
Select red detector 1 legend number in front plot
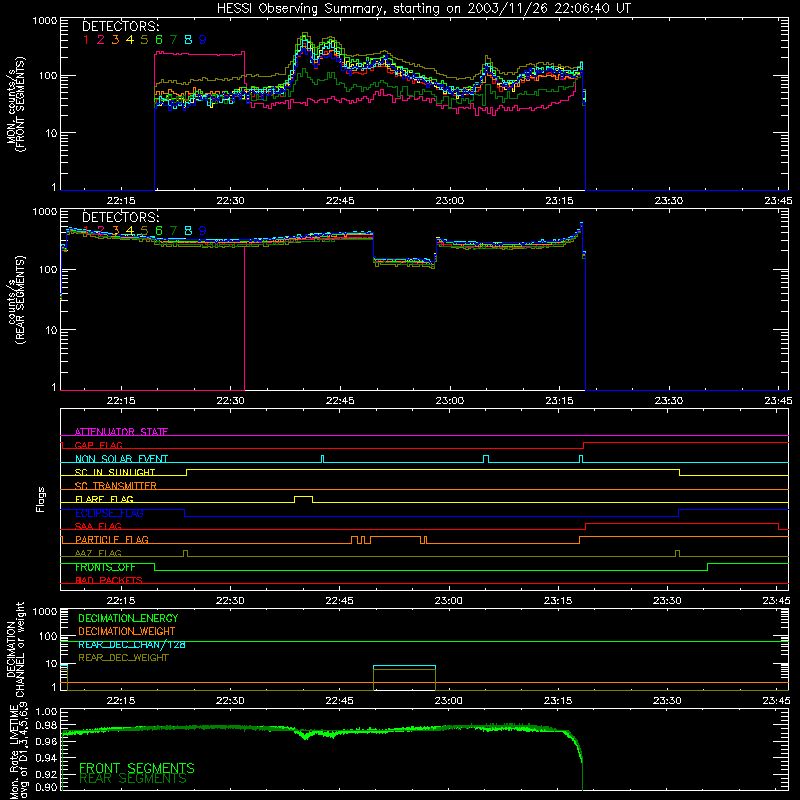point(86,39)
